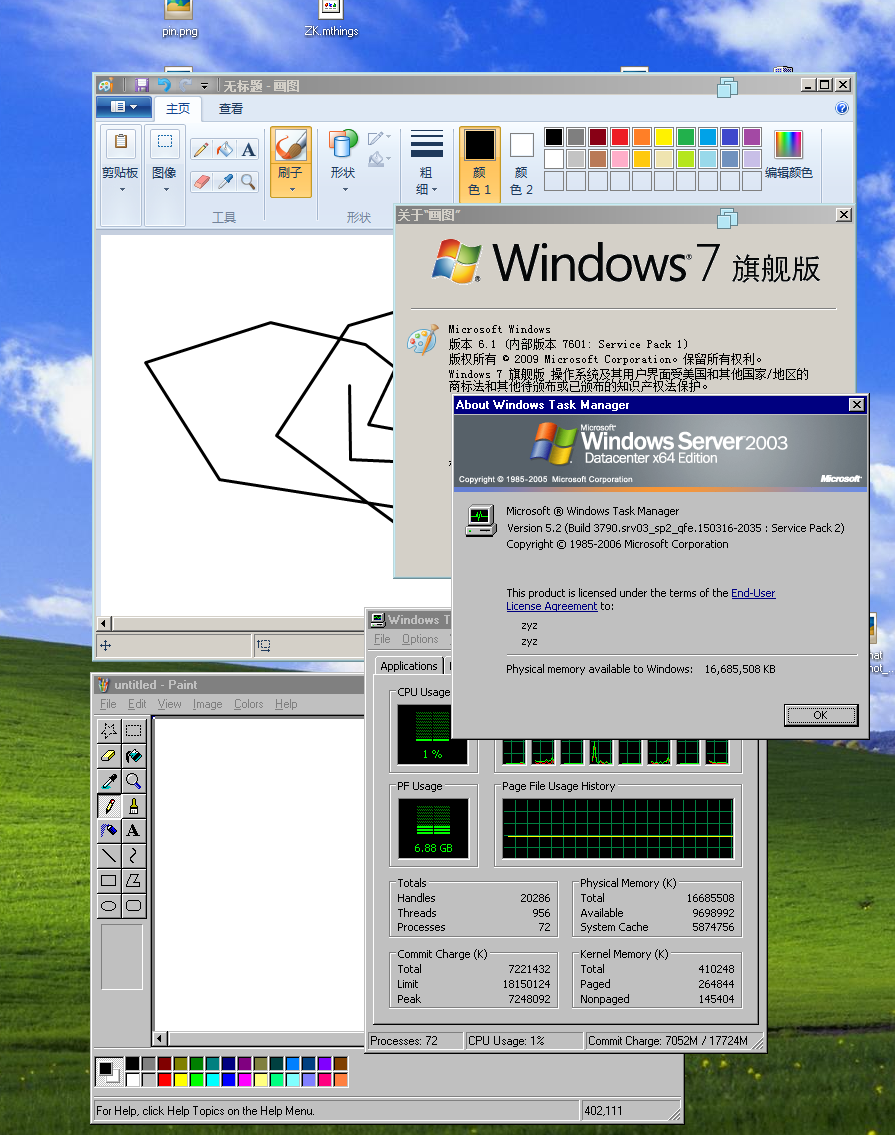Switch to the 查看 ribbon tab
The height and width of the screenshot is (1135, 895).
(231, 109)
